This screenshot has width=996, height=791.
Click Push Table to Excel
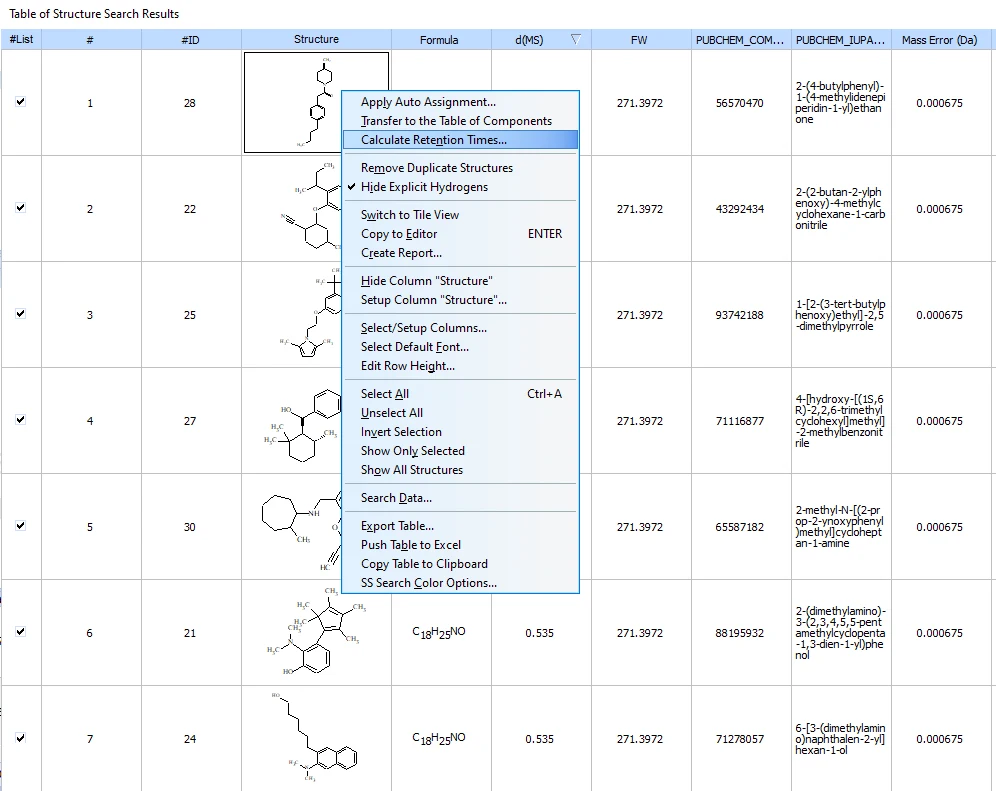point(461,545)
